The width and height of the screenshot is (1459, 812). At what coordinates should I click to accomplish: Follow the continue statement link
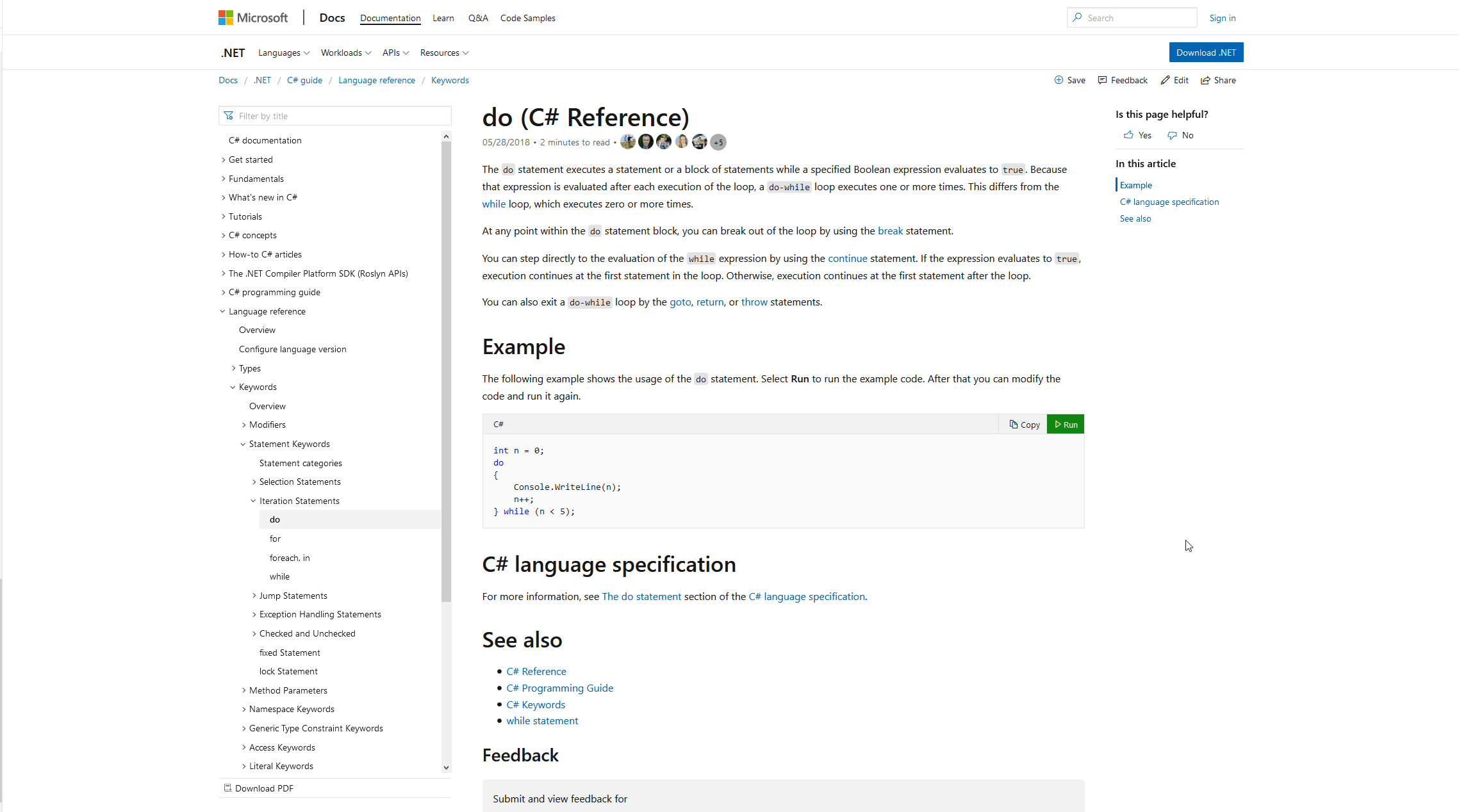(x=848, y=258)
